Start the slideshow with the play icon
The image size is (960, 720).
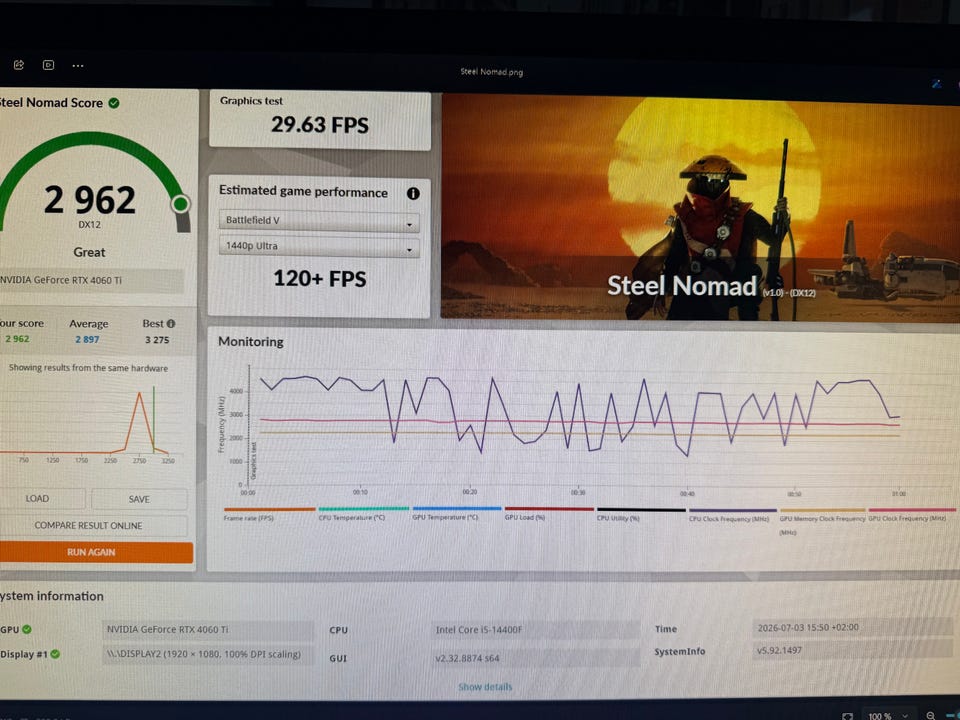[48, 65]
